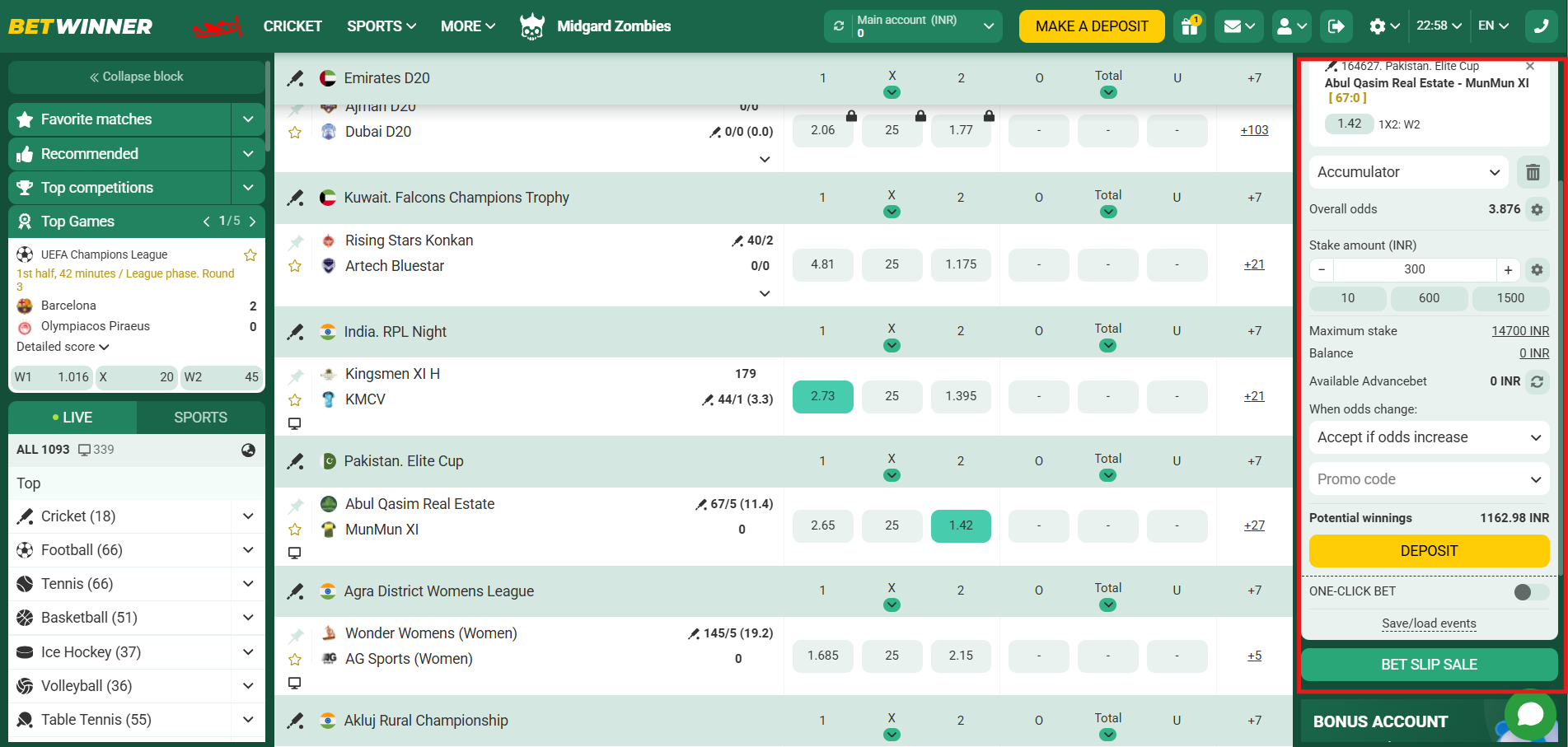
Task: Star the UEFA Champions League as favorite
Action: (x=250, y=254)
